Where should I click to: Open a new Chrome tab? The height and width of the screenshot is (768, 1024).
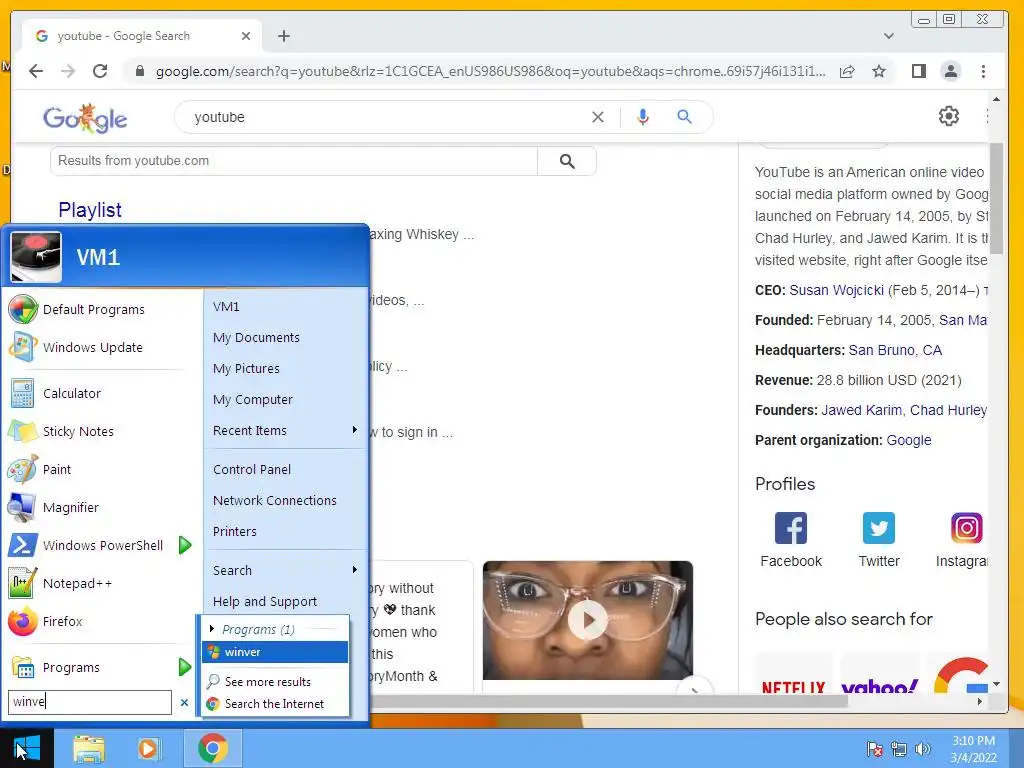(283, 36)
